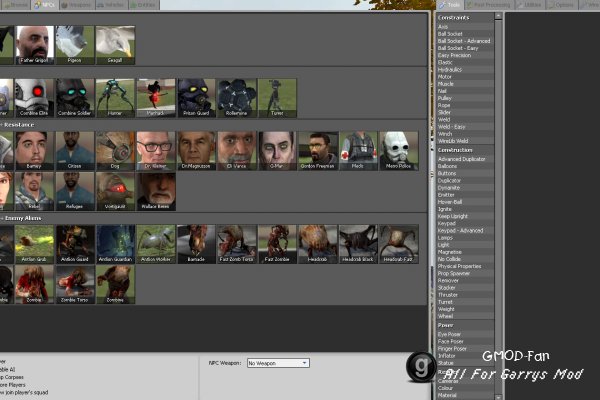This screenshot has height=400, width=600.
Task: Select the Thruster tool
Action: [x=465, y=295]
